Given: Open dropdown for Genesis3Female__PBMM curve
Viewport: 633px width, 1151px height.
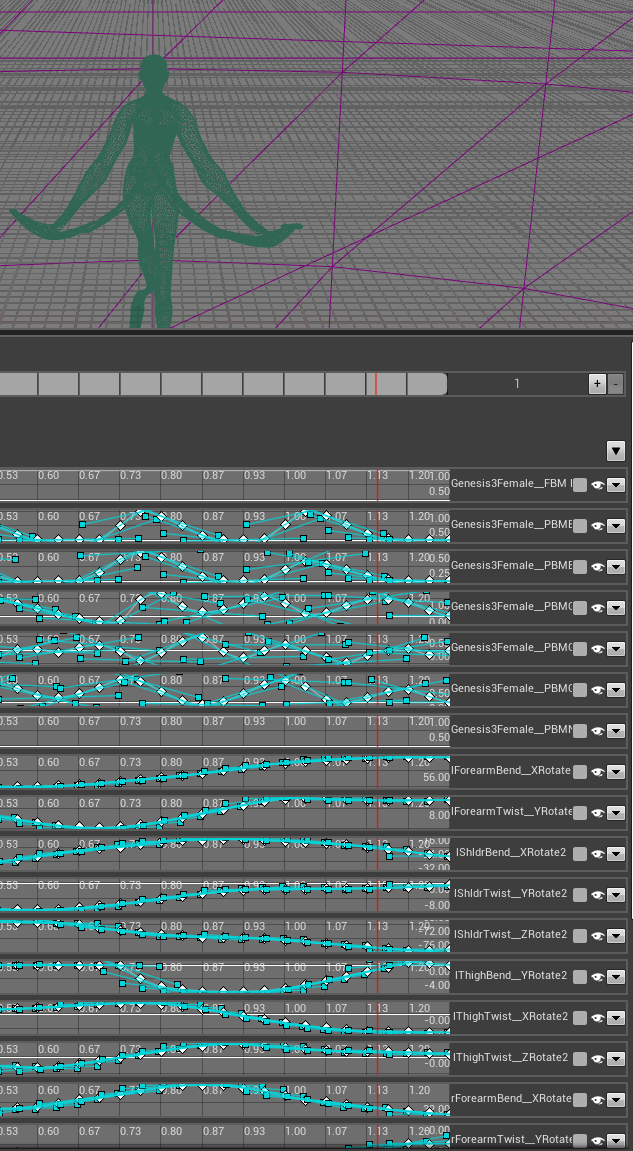Looking at the screenshot, I should click(615, 731).
